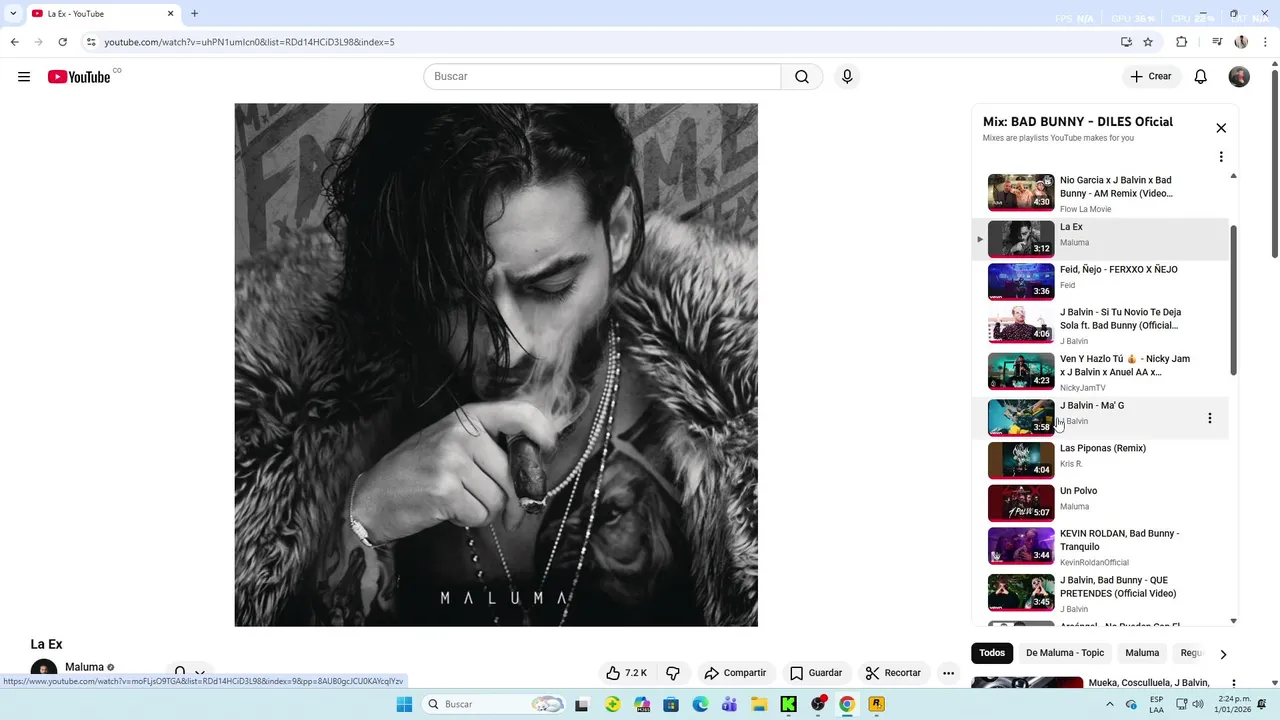Open File Explorer from the taskbar
The width and height of the screenshot is (1280, 720).
click(759, 704)
